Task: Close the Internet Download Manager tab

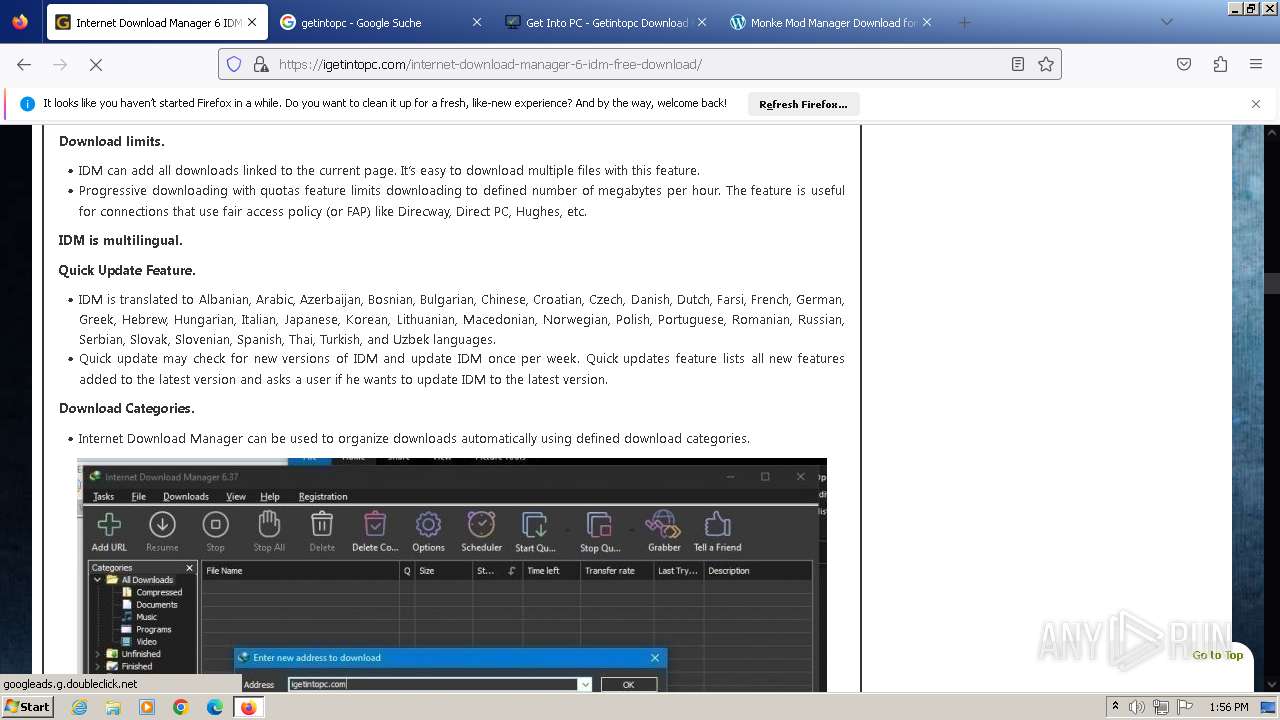Action: pyautogui.click(x=252, y=22)
